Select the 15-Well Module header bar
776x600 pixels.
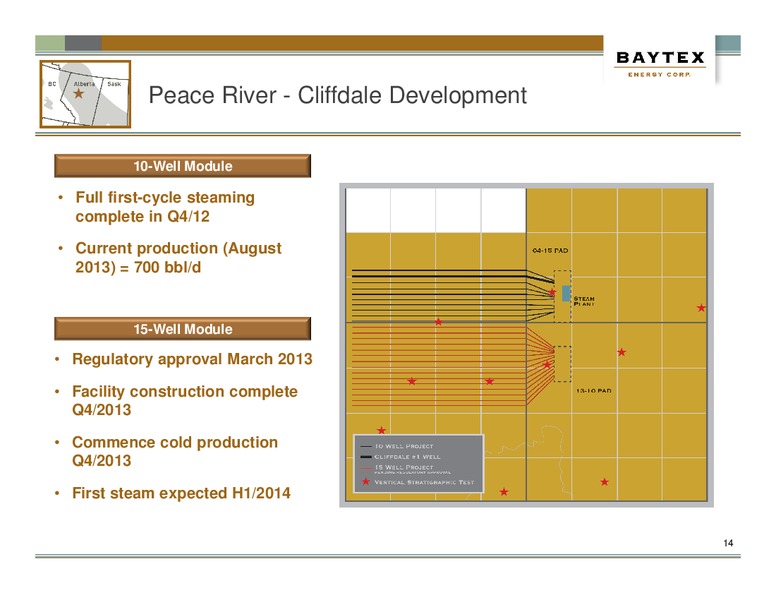(183, 329)
